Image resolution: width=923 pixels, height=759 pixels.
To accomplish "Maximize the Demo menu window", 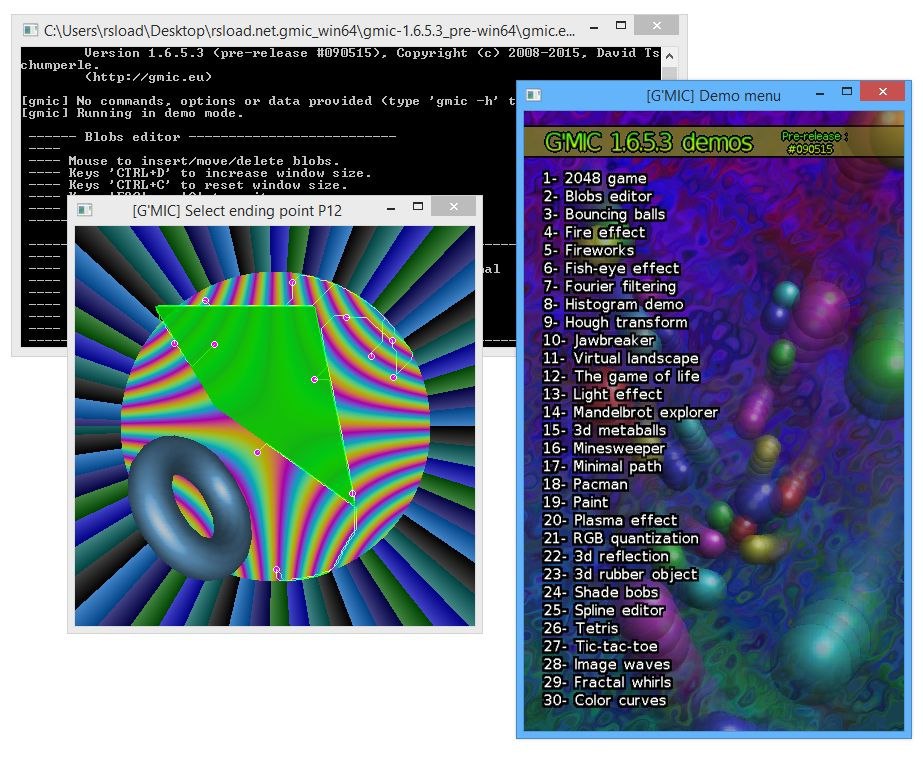I will click(846, 91).
